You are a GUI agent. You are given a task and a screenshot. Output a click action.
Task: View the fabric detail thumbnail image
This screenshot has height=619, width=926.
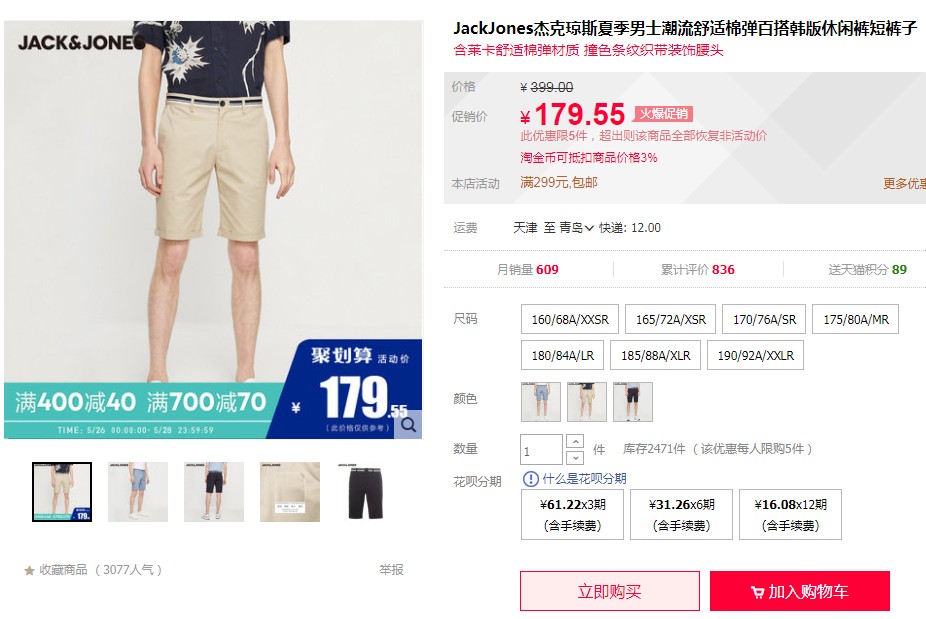(290, 492)
